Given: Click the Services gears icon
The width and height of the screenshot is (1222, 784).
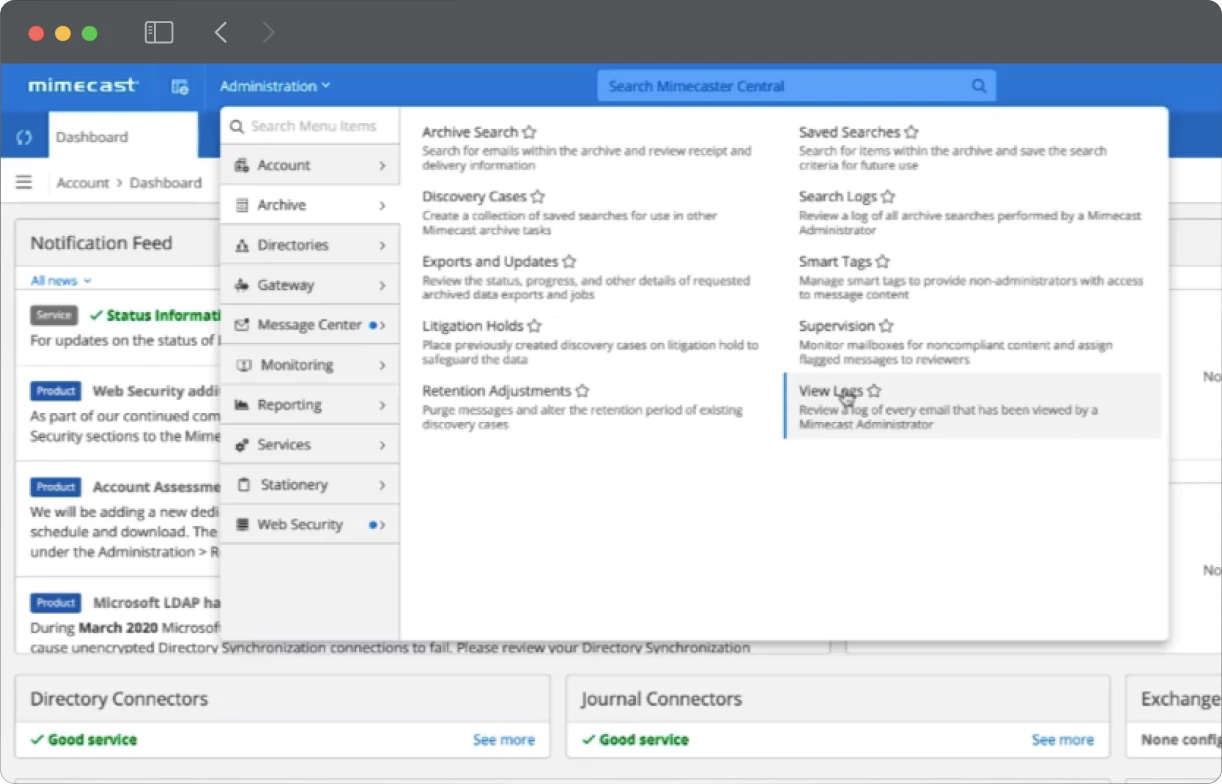Looking at the screenshot, I should [241, 445].
